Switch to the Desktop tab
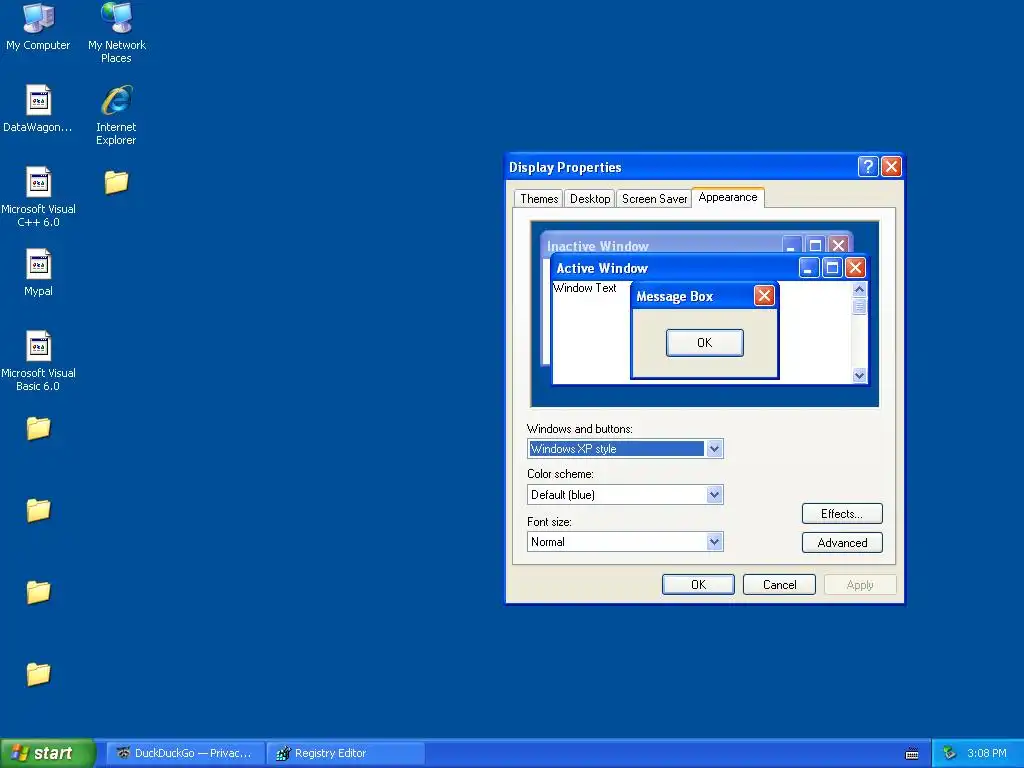 590,199
